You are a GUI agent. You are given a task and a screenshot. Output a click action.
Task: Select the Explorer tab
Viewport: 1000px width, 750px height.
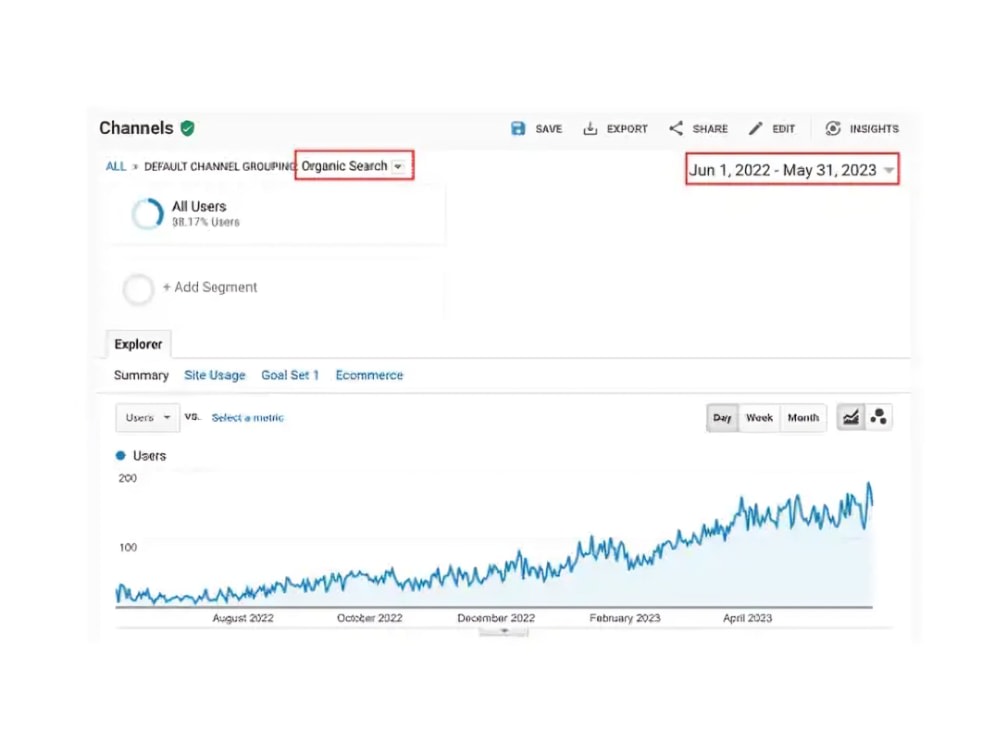pyautogui.click(x=138, y=344)
